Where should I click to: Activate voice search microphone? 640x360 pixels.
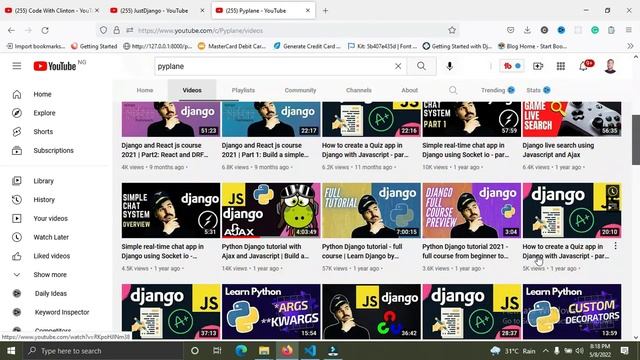[449, 66]
